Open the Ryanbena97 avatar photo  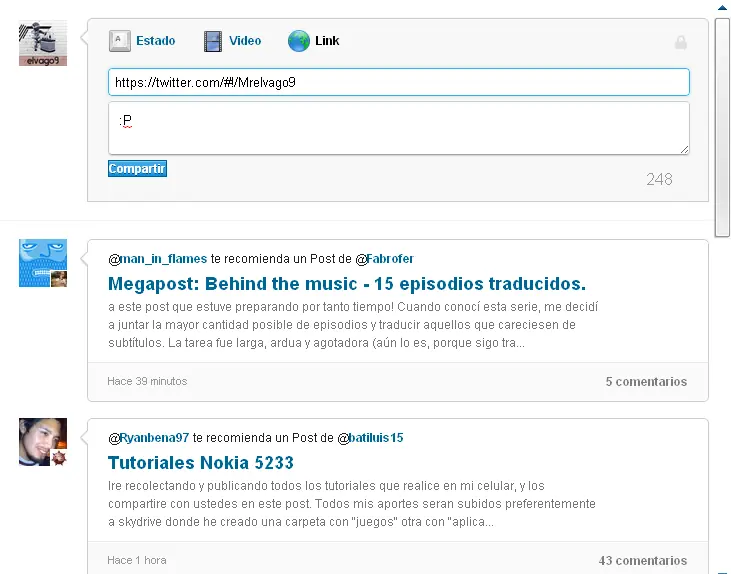click(x=43, y=442)
